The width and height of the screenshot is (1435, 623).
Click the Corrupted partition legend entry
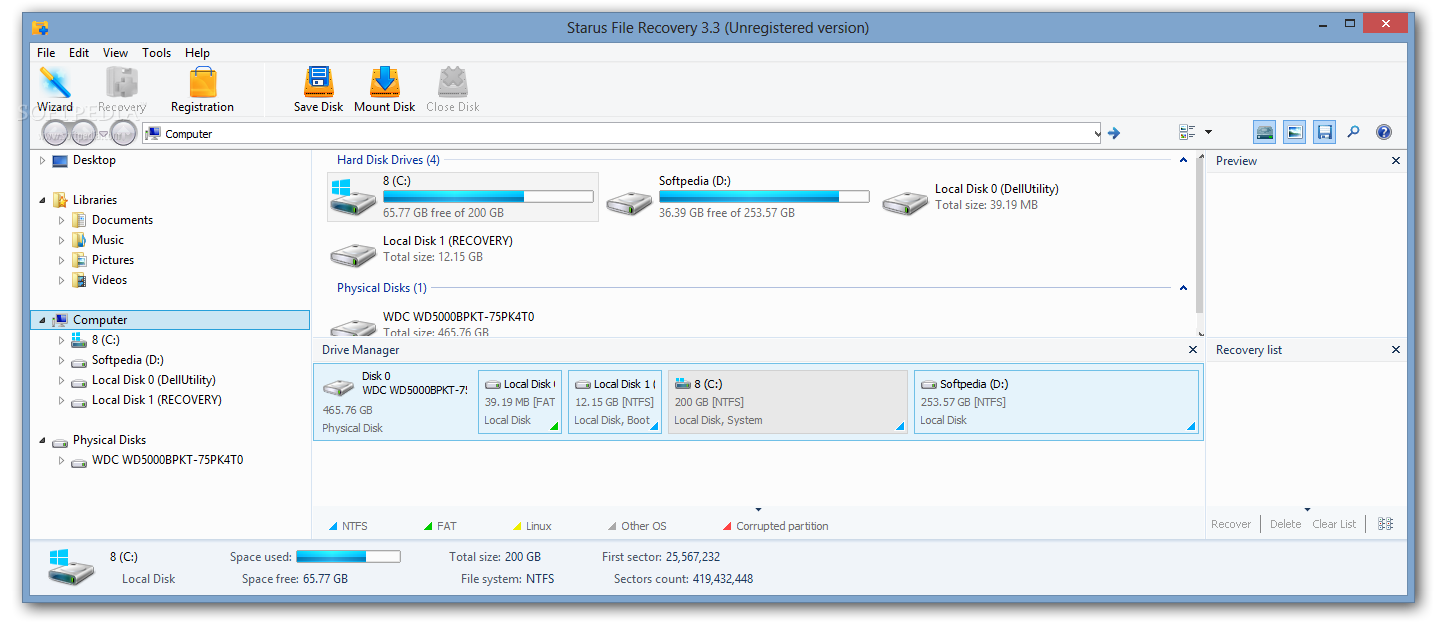(x=775, y=526)
